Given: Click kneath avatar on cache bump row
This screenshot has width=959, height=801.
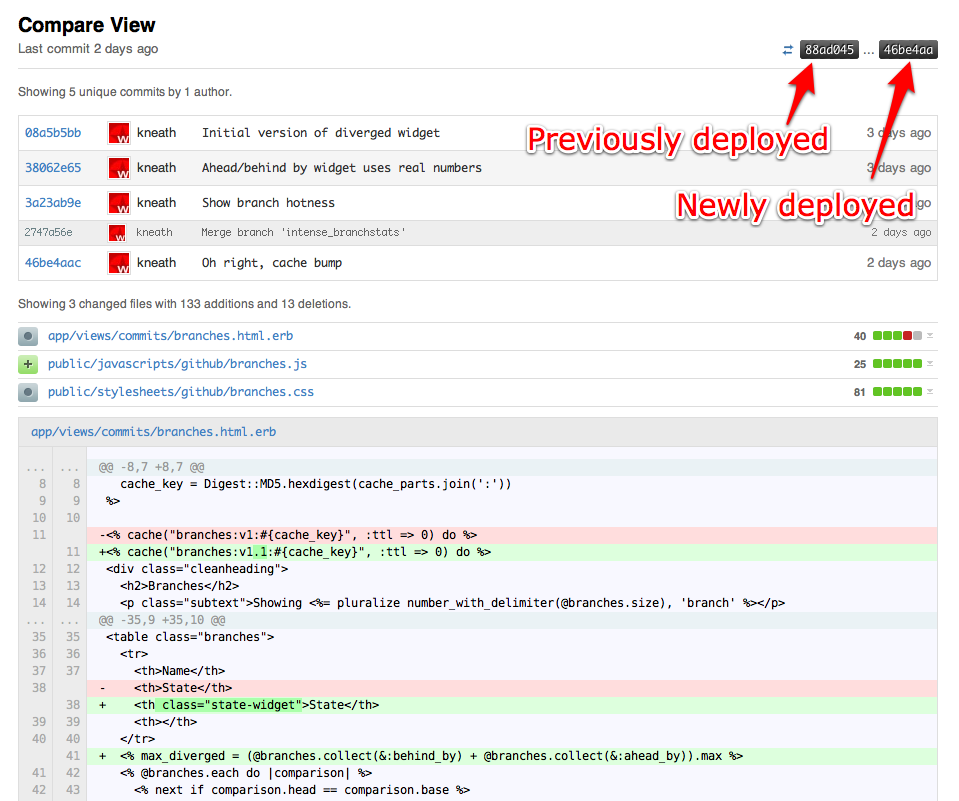Looking at the screenshot, I should pyautogui.click(x=119, y=262).
